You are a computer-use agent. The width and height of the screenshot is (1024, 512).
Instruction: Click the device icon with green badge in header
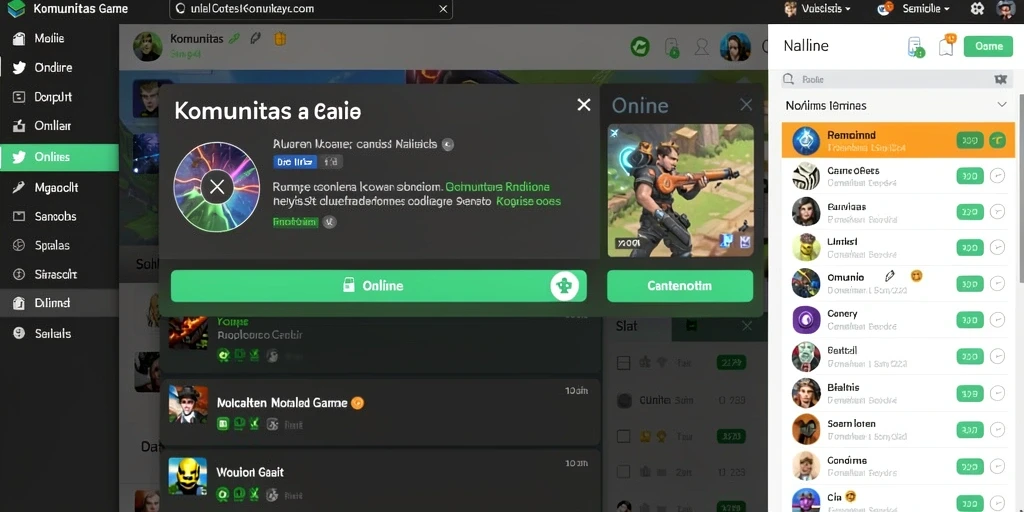point(671,47)
